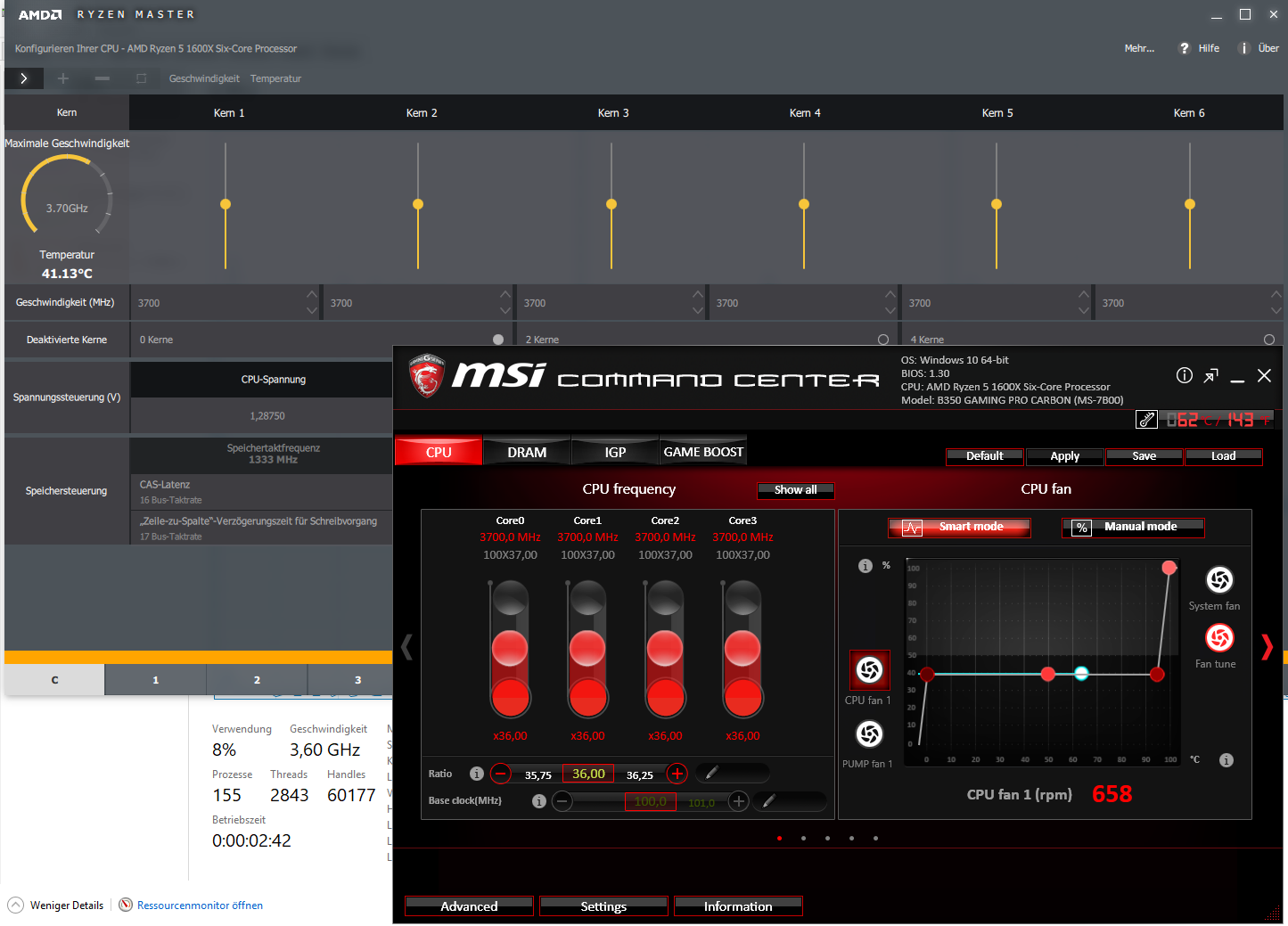The height and width of the screenshot is (926, 1288).
Task: Click the cyan fan curve temperature marker
Action: (1081, 674)
